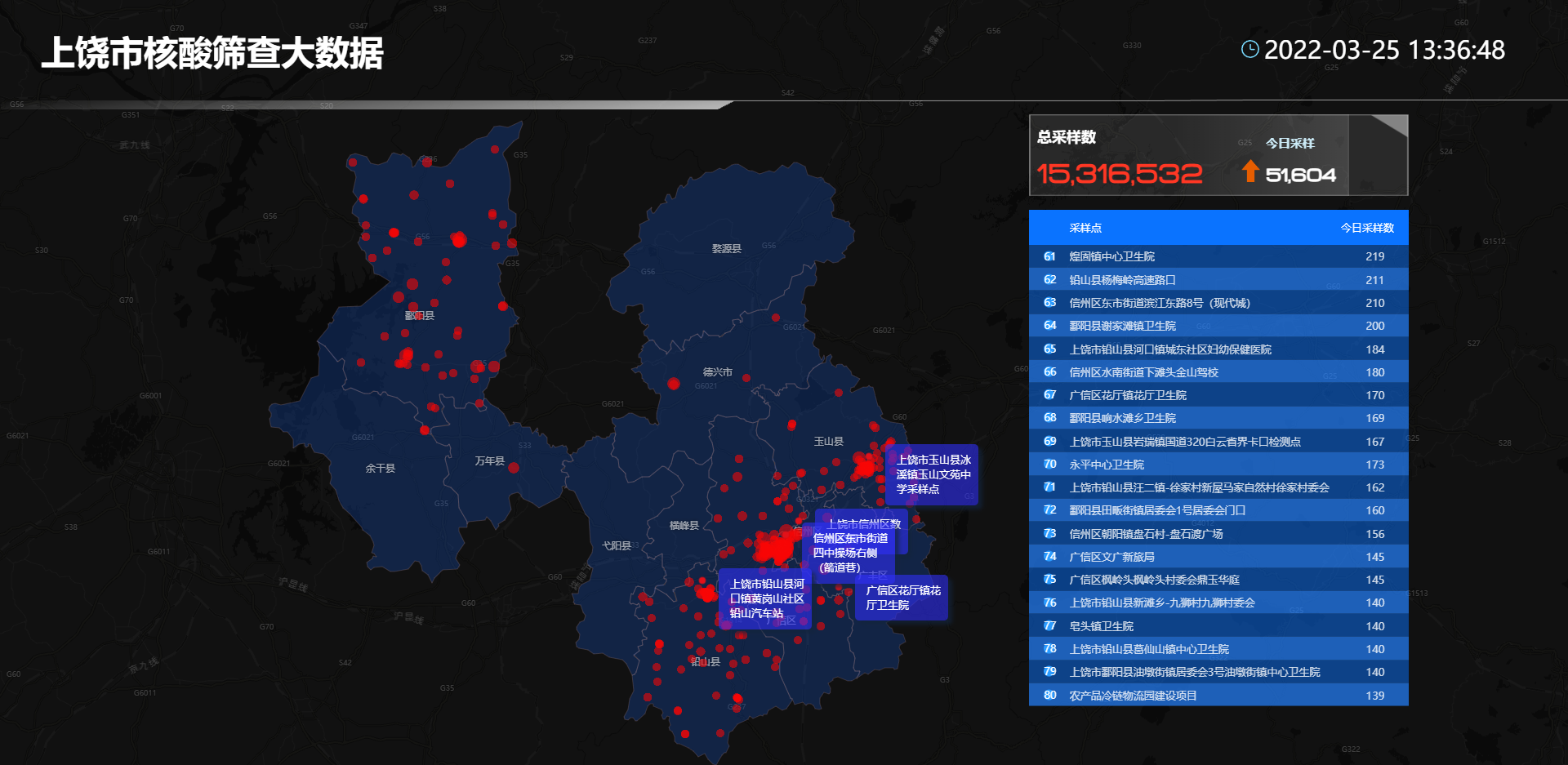
Task: Click the 万年县 county label on map
Action: [x=490, y=460]
